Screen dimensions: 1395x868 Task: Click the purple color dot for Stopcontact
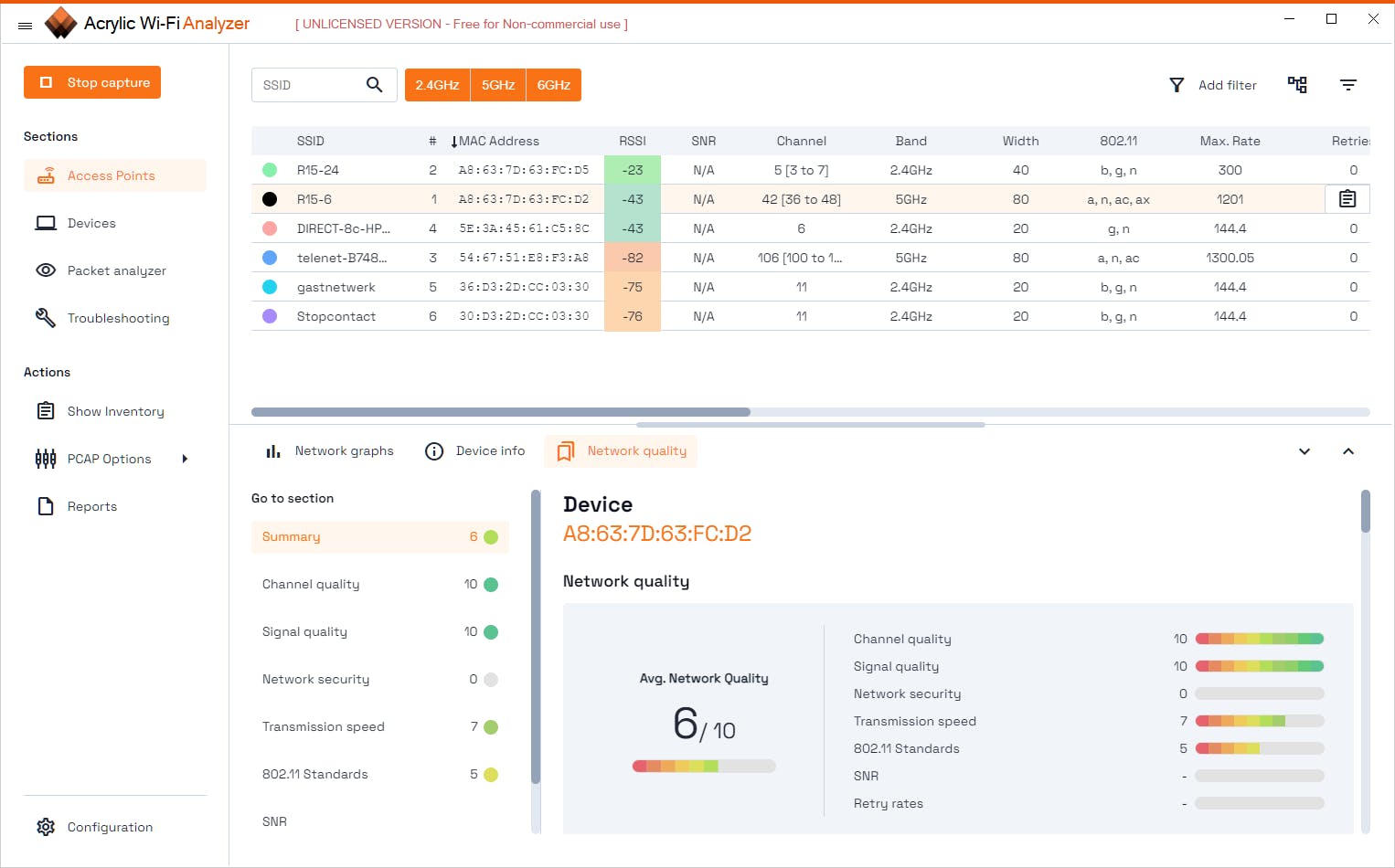click(270, 316)
